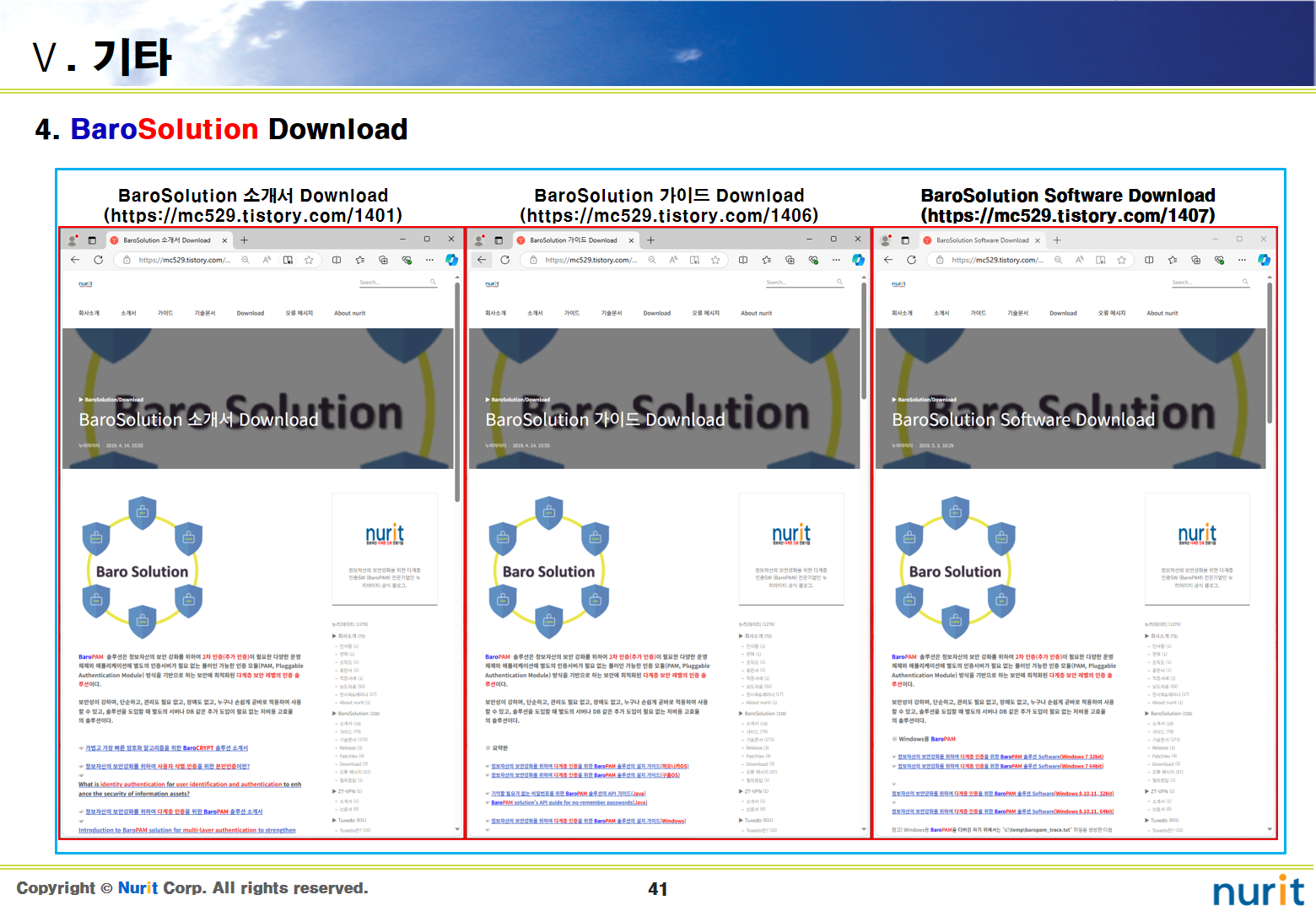Screen dimensions: 1316x911
Task: Open new tab in 가이드 Download window
Action: point(650,240)
